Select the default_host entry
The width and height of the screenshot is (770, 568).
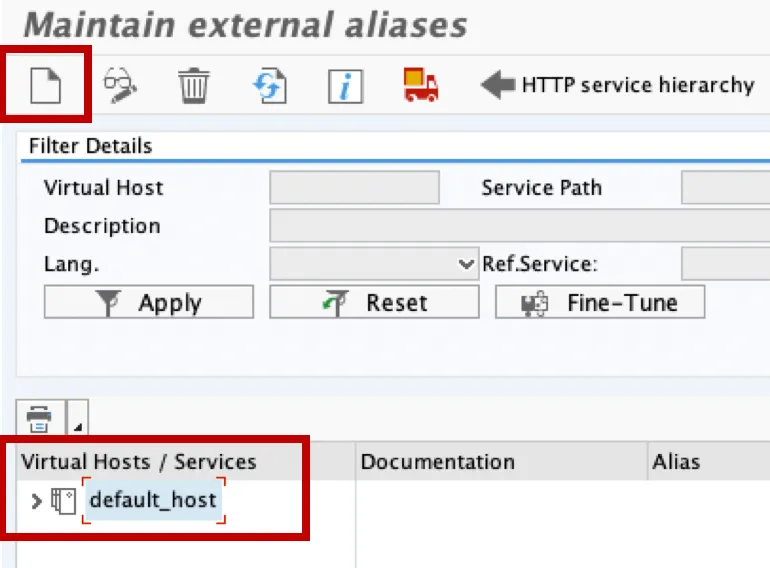click(153, 499)
